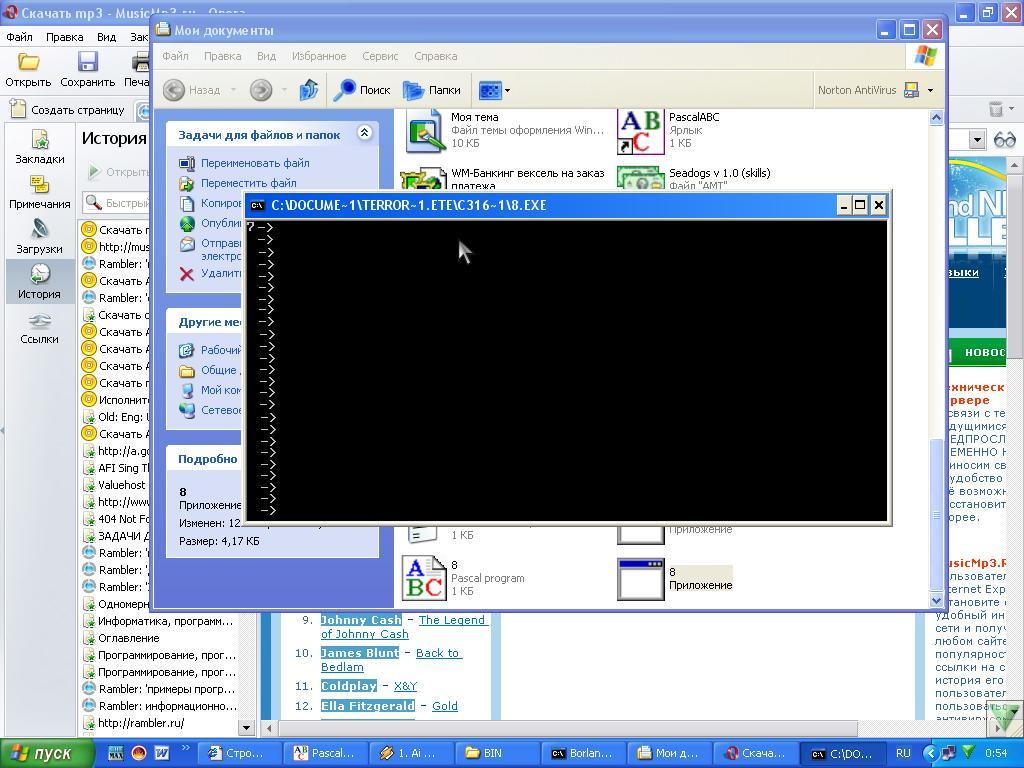
Task: Open the Закладки (Bookmarks) panel in Opera
Action: [40, 147]
